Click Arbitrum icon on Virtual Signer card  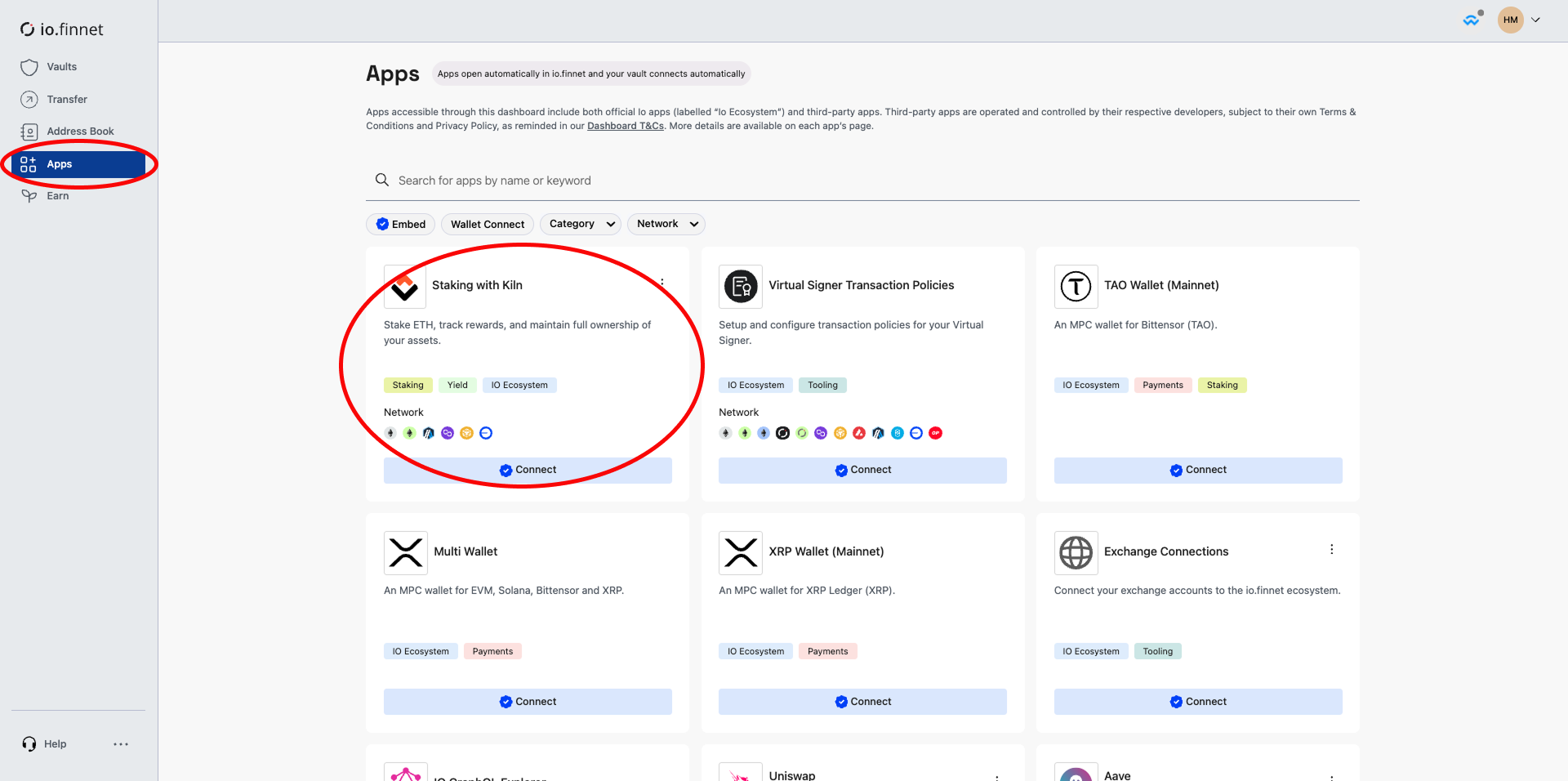click(x=878, y=433)
